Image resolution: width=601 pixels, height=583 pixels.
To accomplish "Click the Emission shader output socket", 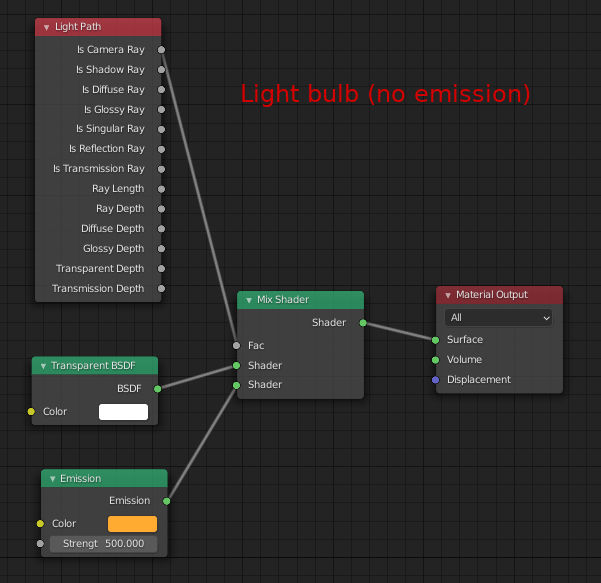I will 166,501.
